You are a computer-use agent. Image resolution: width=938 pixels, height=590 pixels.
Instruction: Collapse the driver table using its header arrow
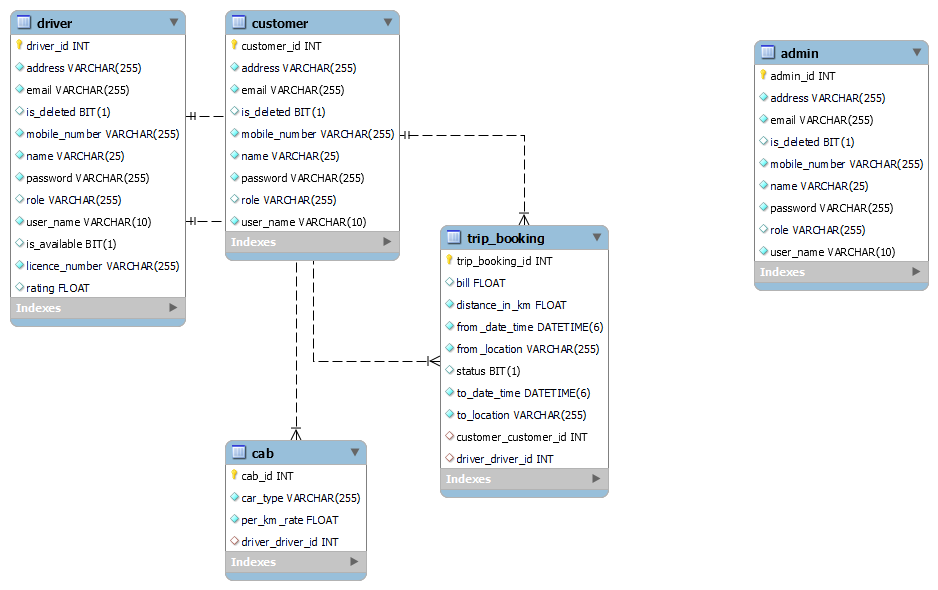[x=176, y=22]
